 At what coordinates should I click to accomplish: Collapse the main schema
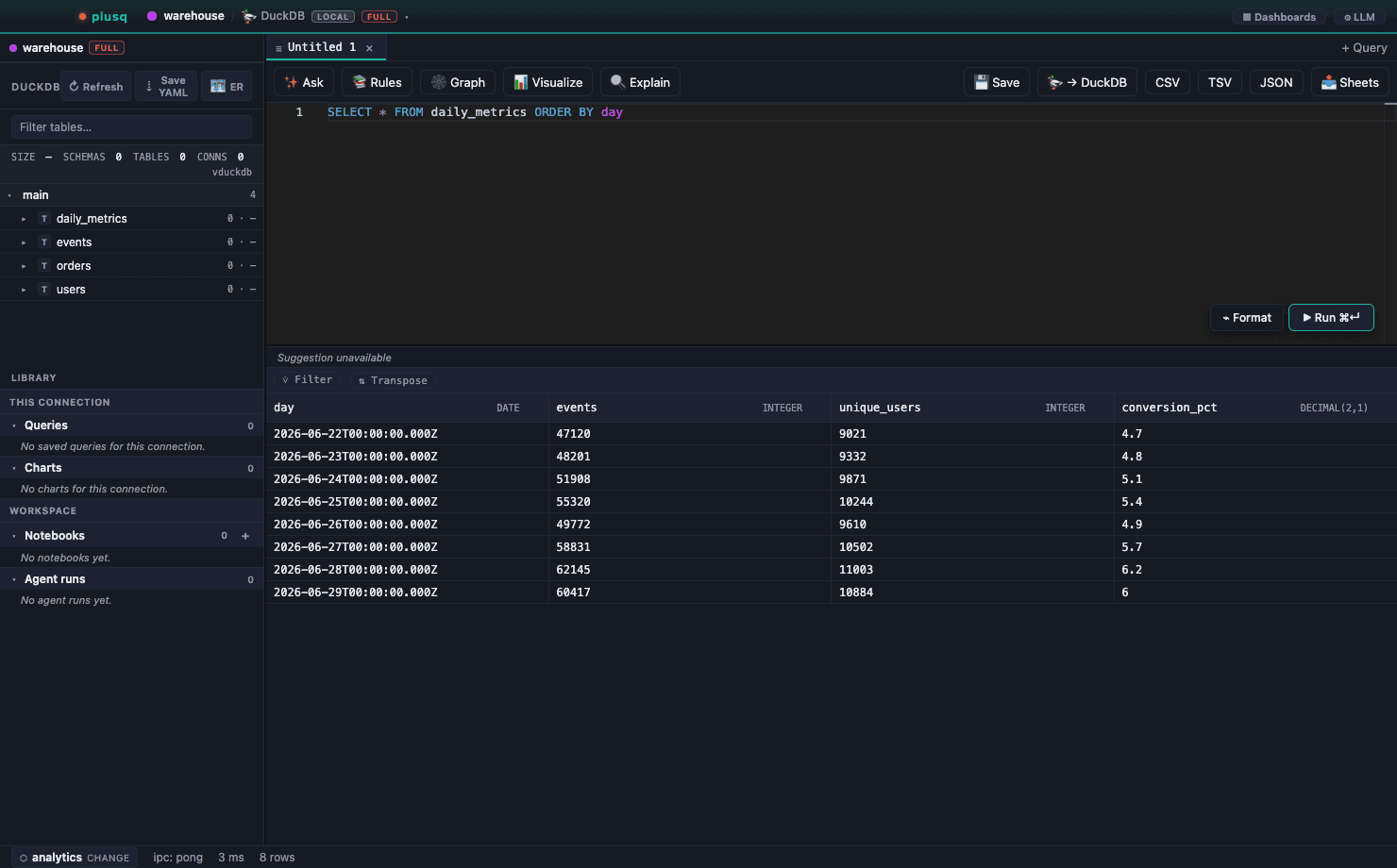pos(10,195)
